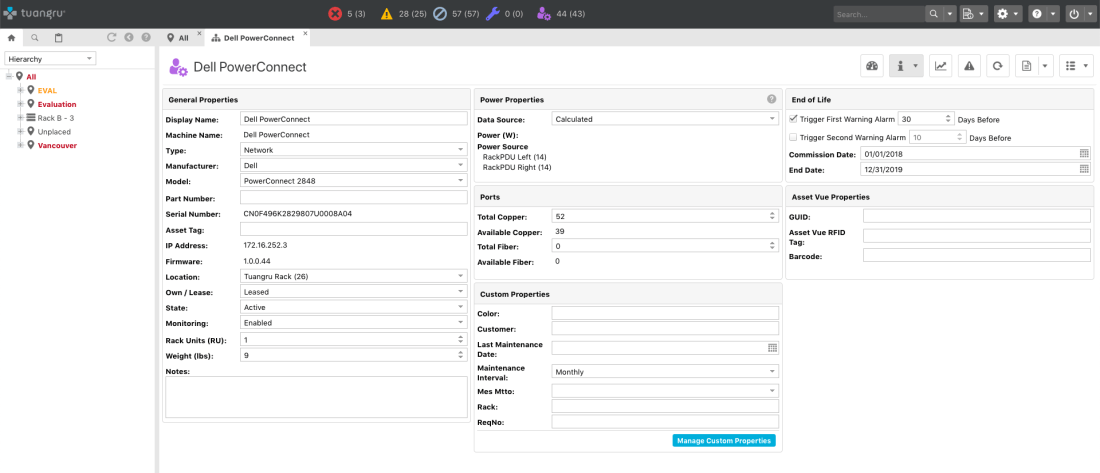This screenshot has width=1100, height=473.
Task: Open the Mes Mtto dropdown
Action: pos(665,390)
